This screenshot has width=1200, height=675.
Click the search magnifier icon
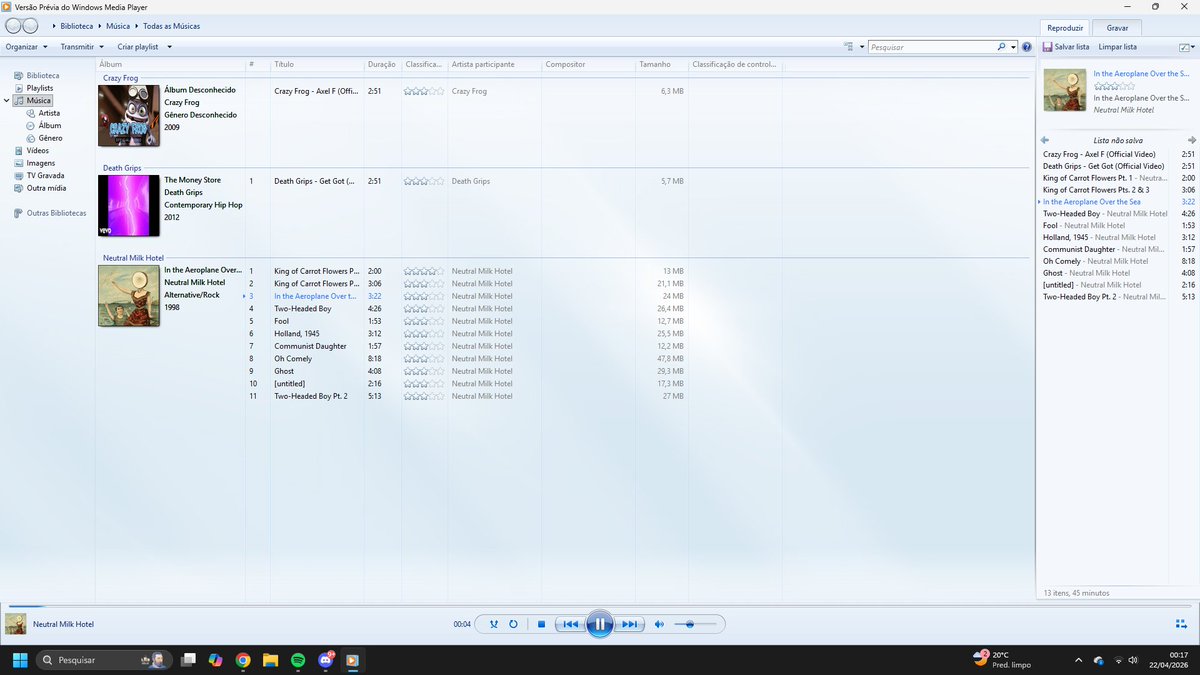click(x=1002, y=47)
